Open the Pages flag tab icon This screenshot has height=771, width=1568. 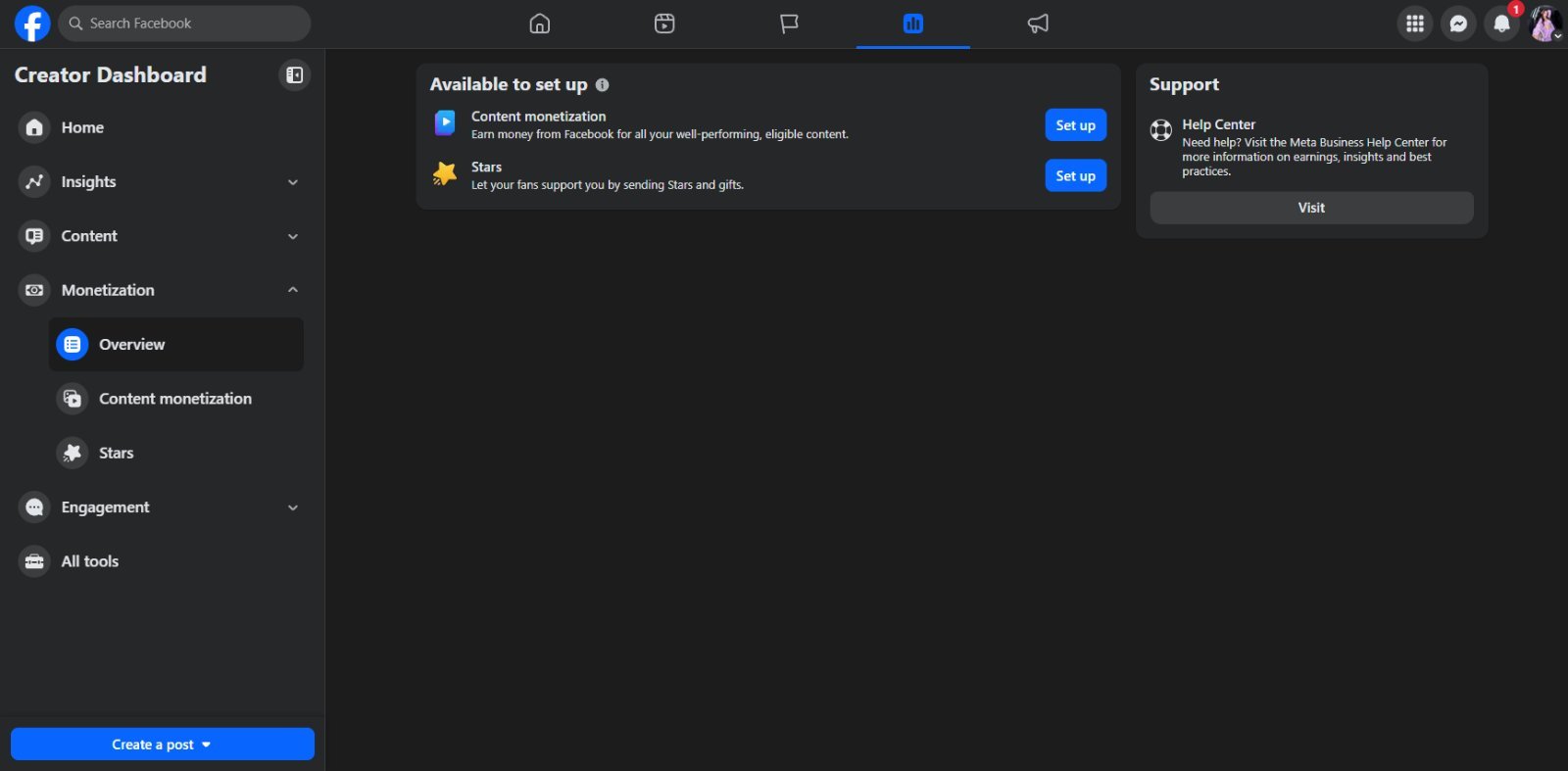[789, 24]
